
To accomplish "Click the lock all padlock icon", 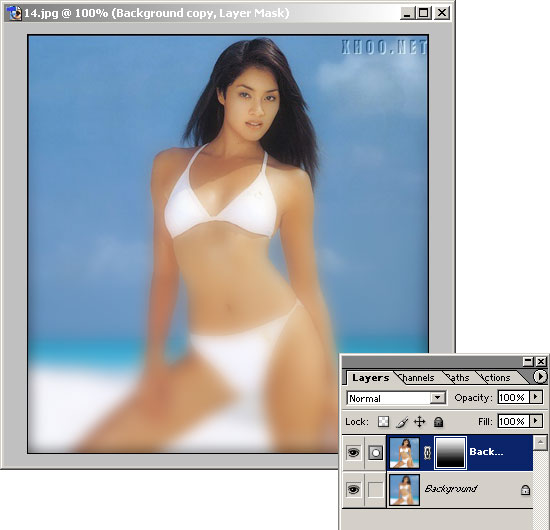I will [x=438, y=422].
